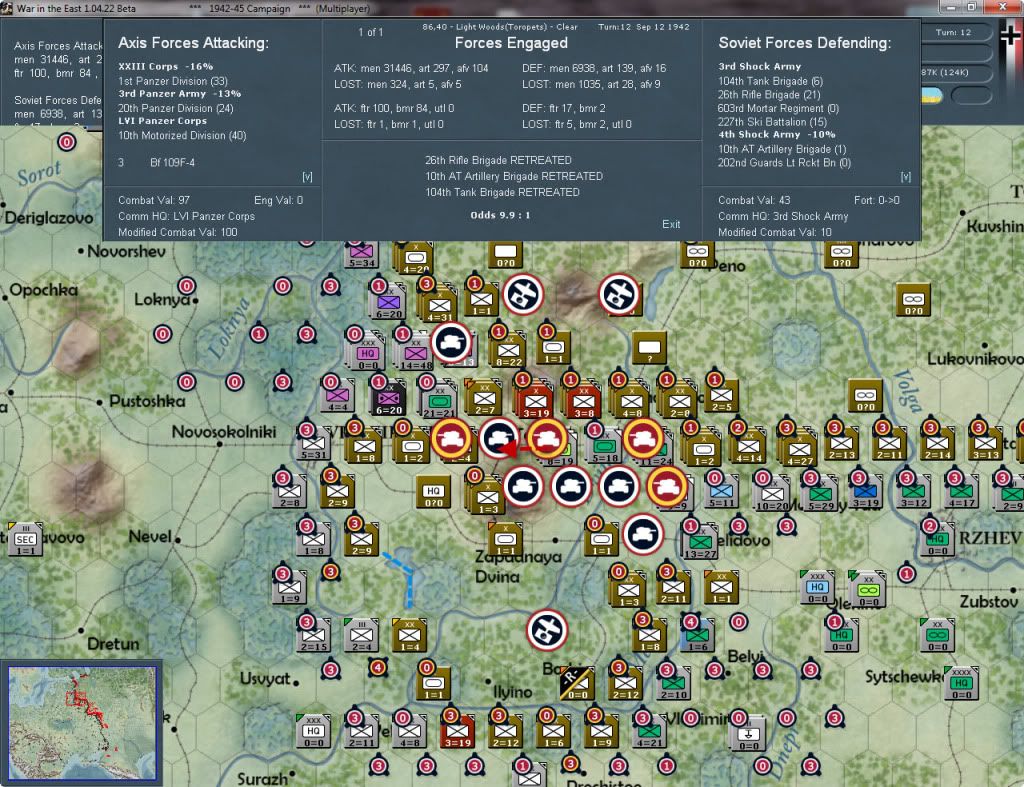Image resolution: width=1024 pixels, height=787 pixels.
Task: Select the 4=27 infantry stack
Action: [799, 449]
